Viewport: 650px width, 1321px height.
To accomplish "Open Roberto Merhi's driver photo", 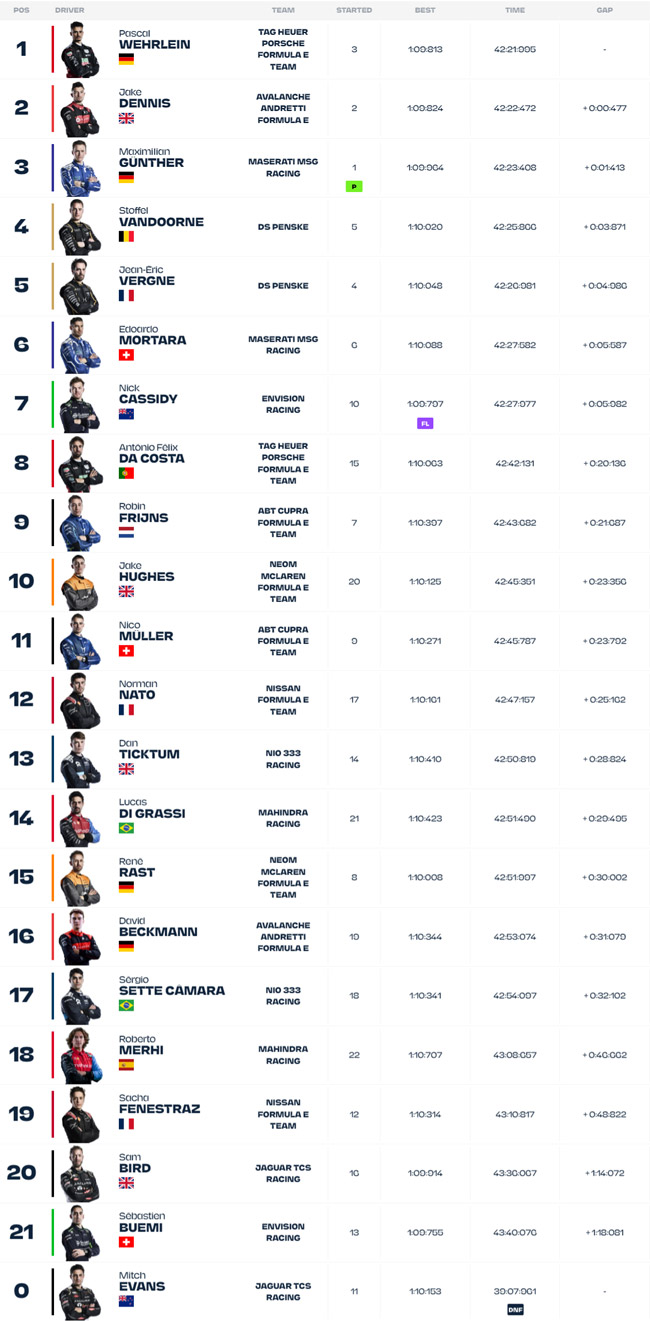I will 80,1055.
